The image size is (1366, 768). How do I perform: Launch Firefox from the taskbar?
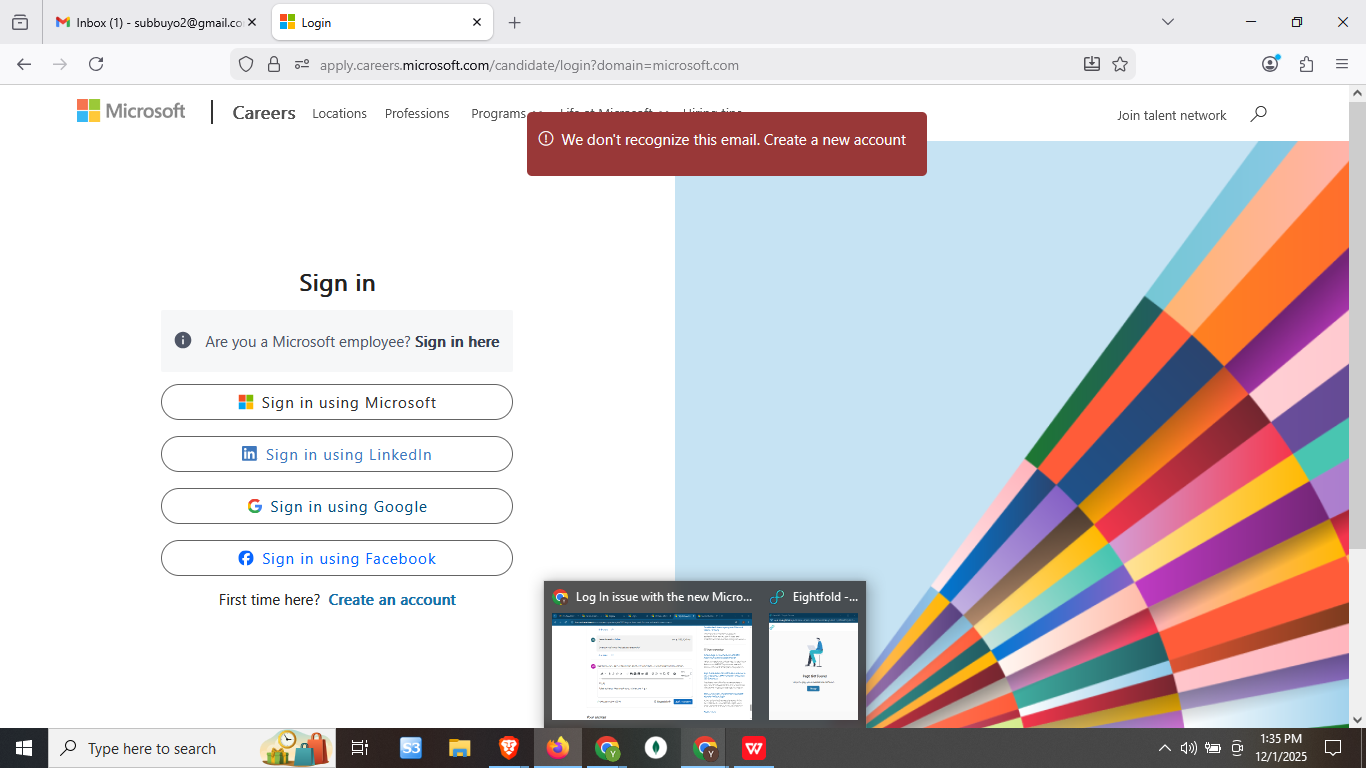[x=557, y=747]
